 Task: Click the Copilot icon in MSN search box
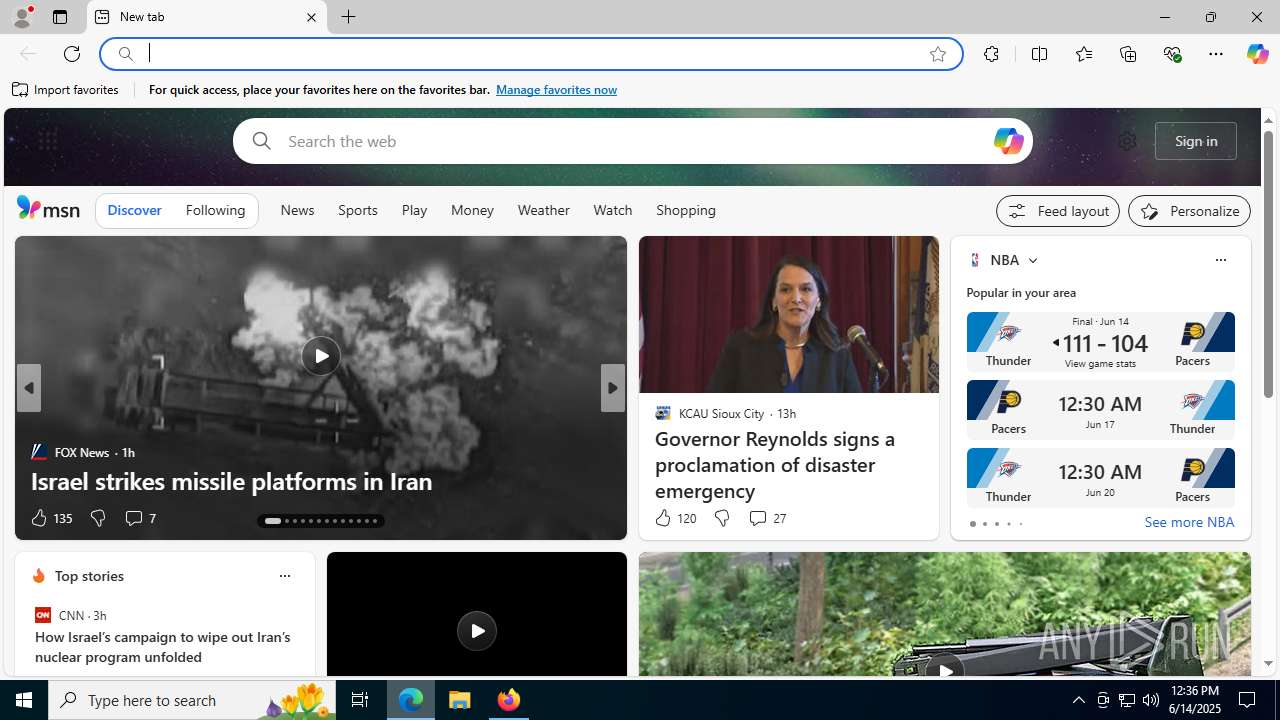(x=1008, y=141)
